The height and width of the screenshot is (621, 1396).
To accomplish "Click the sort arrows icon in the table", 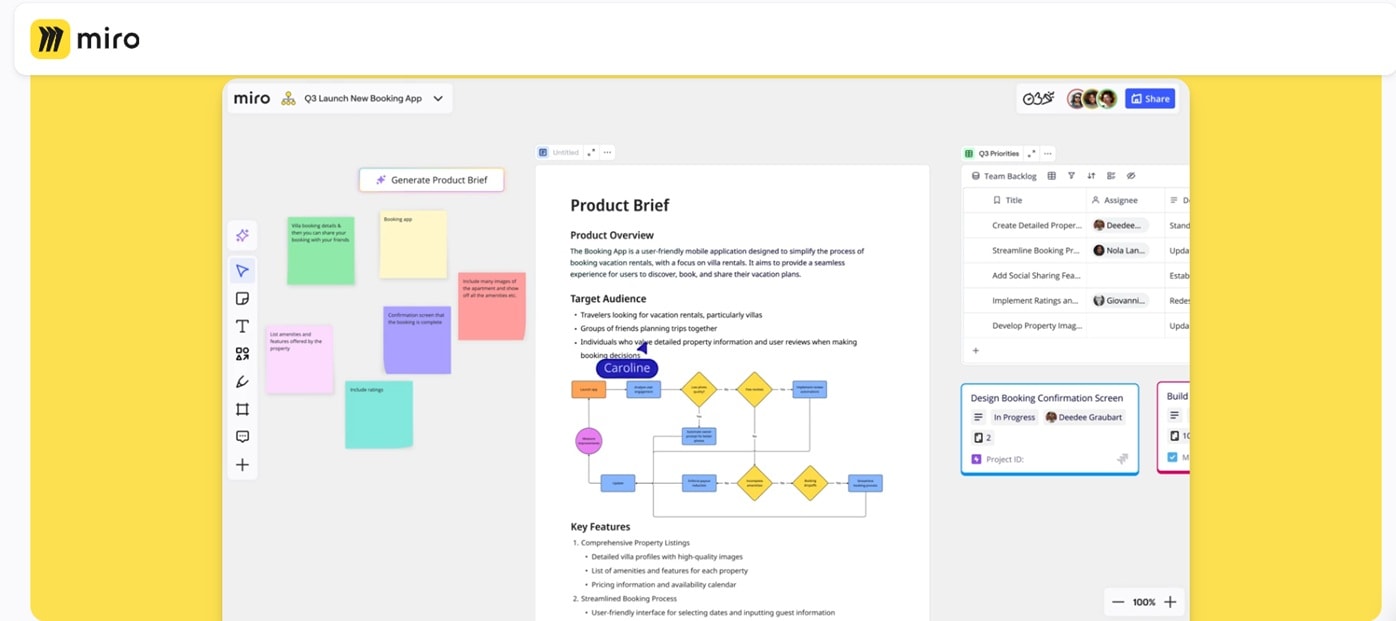I will [x=1091, y=176].
